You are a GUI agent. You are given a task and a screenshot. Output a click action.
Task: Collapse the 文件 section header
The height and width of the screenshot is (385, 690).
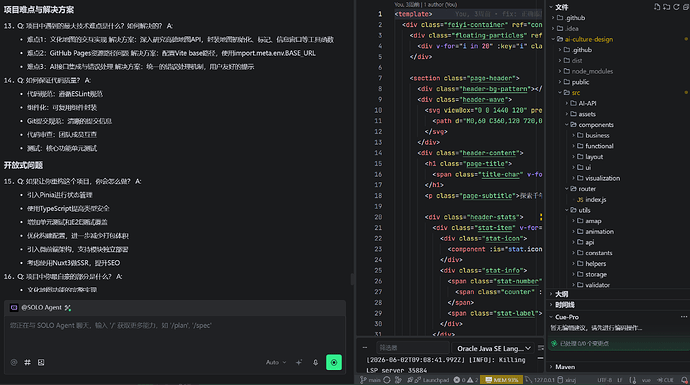(x=618, y=7)
